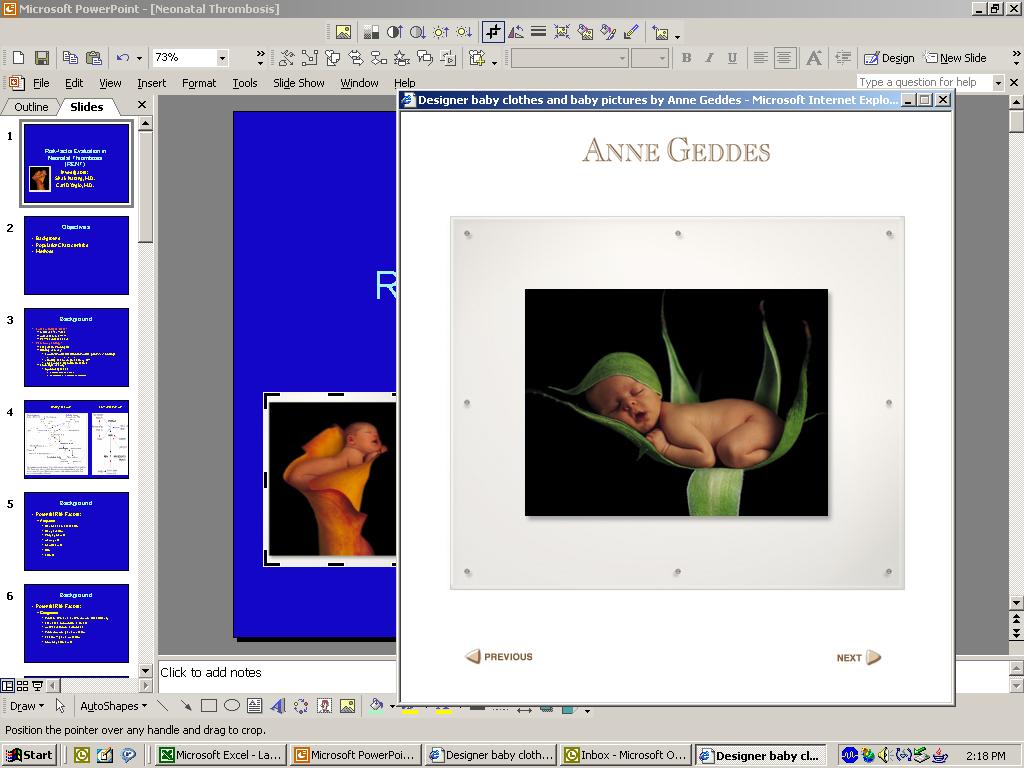Click the Reset Picture icon
Screen dimensions: 1024x768
pyautogui.click(x=661, y=33)
